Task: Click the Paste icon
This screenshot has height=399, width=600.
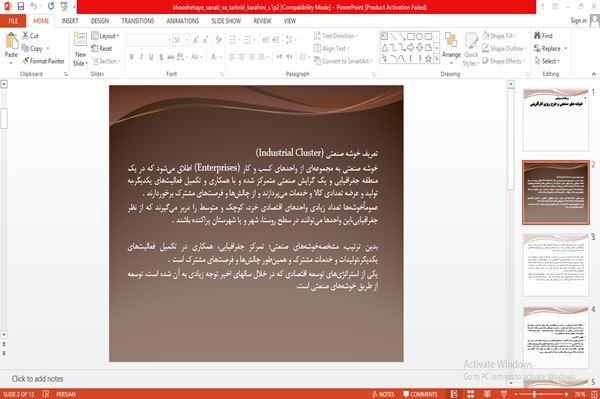Action: (x=11, y=40)
